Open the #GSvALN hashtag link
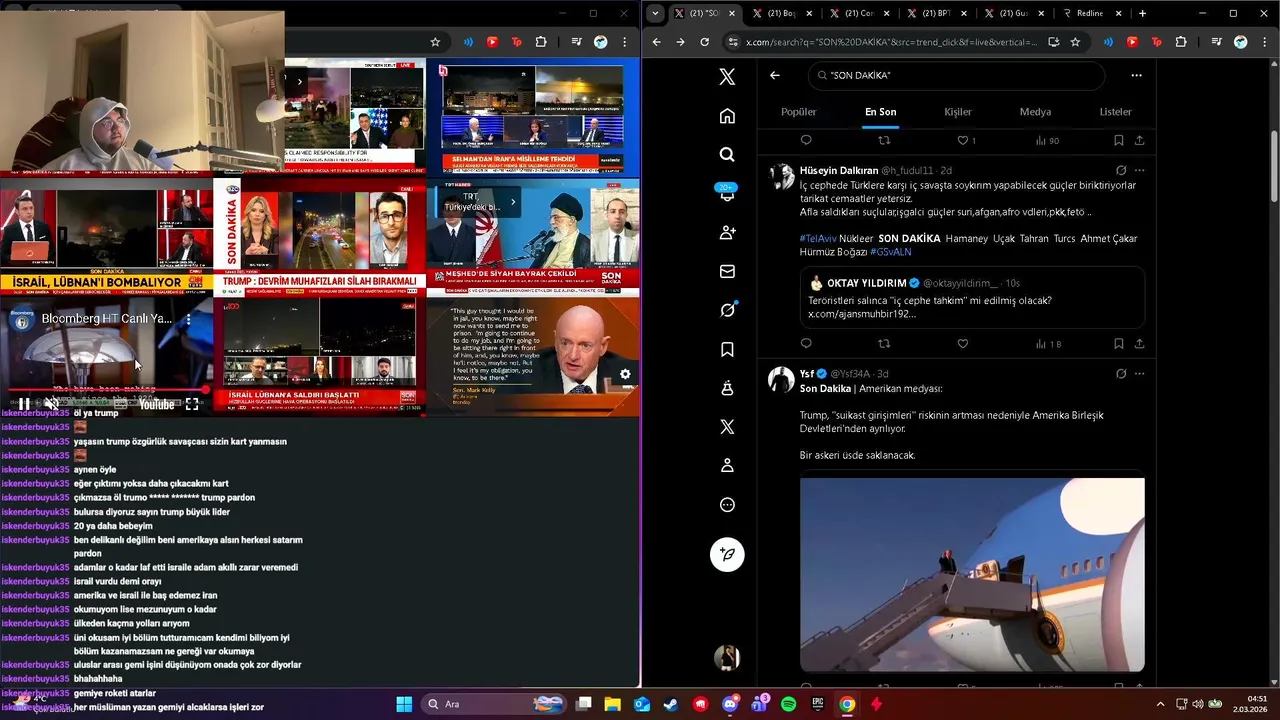 pos(890,252)
